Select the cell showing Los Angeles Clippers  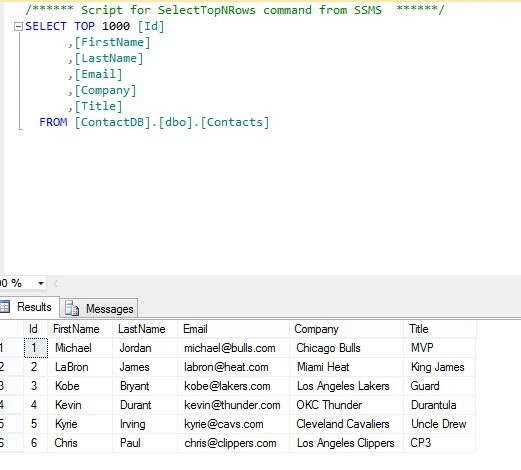[346, 443]
